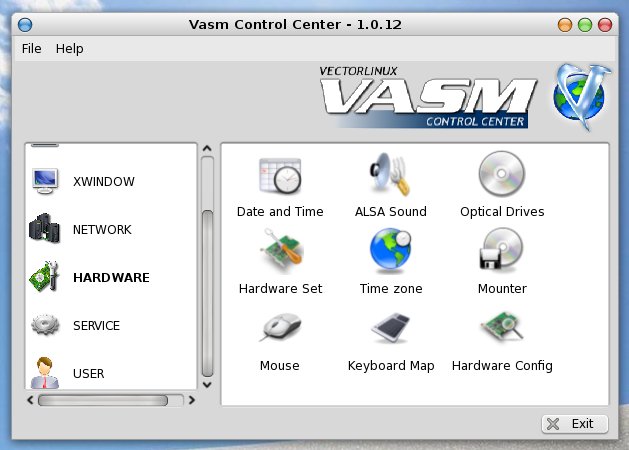This screenshot has width=629, height=450.
Task: Click the vertical scrollbar thumb of category list
Action: pyautogui.click(x=207, y=294)
